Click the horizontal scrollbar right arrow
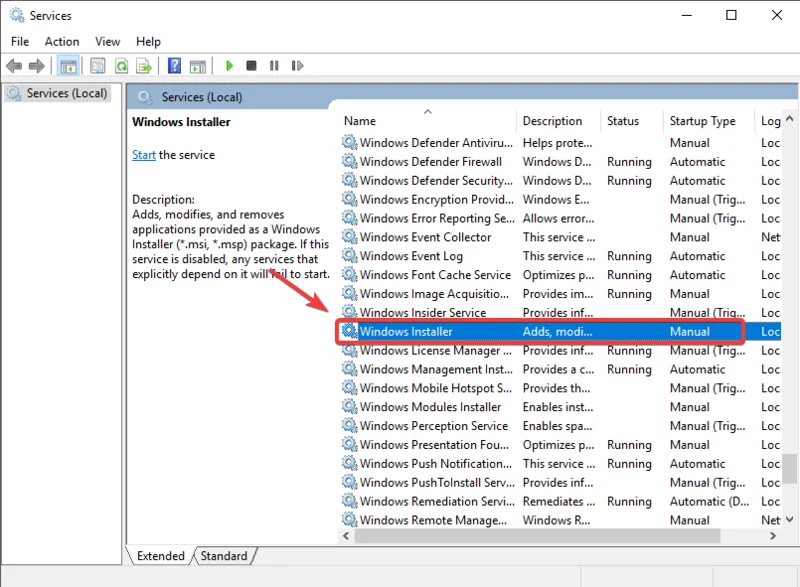Screen dimensions: 800x587 pyautogui.click(x=773, y=536)
